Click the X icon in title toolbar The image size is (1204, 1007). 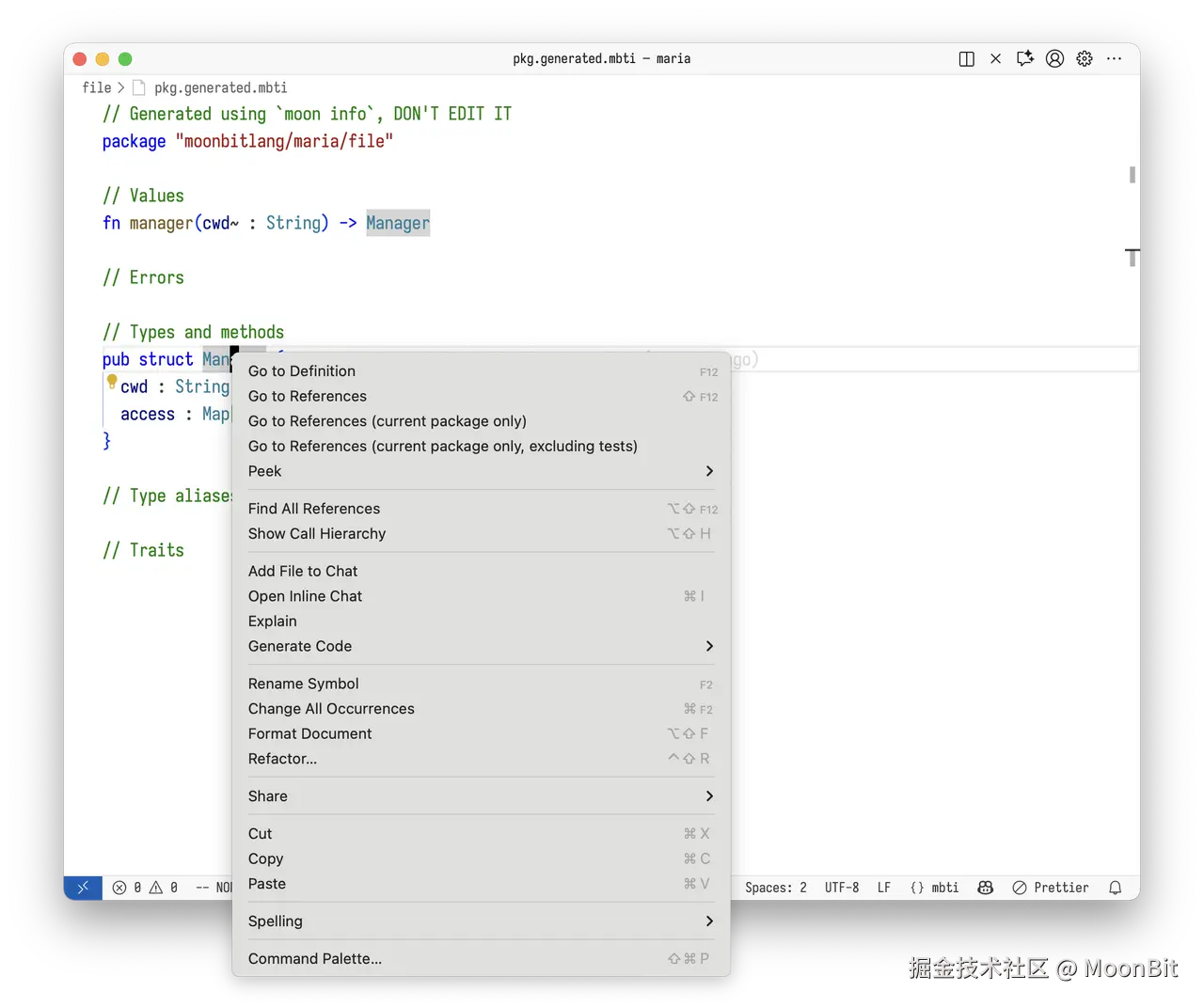(995, 59)
